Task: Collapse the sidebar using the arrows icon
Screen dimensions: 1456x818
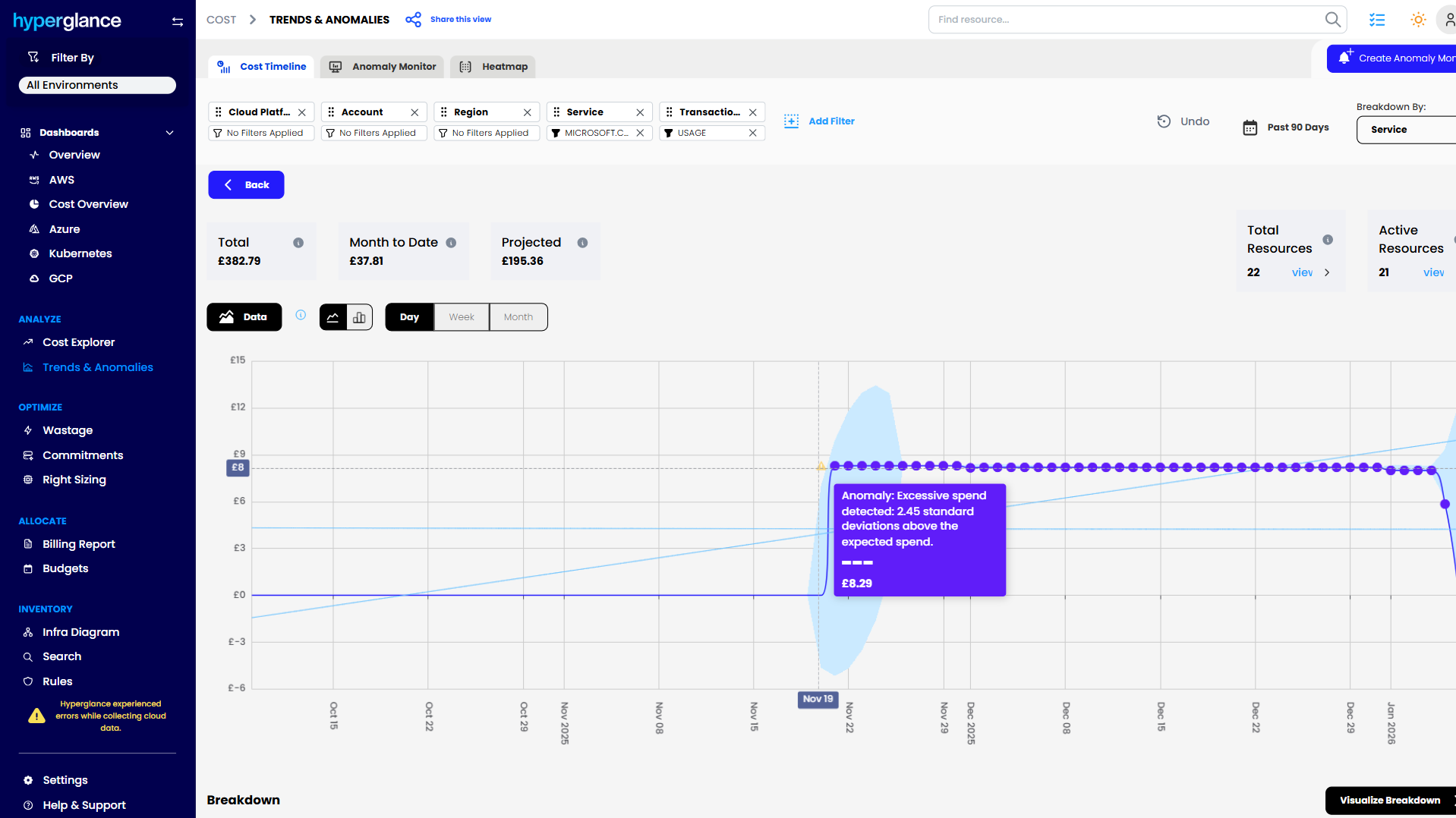Action: (178, 21)
